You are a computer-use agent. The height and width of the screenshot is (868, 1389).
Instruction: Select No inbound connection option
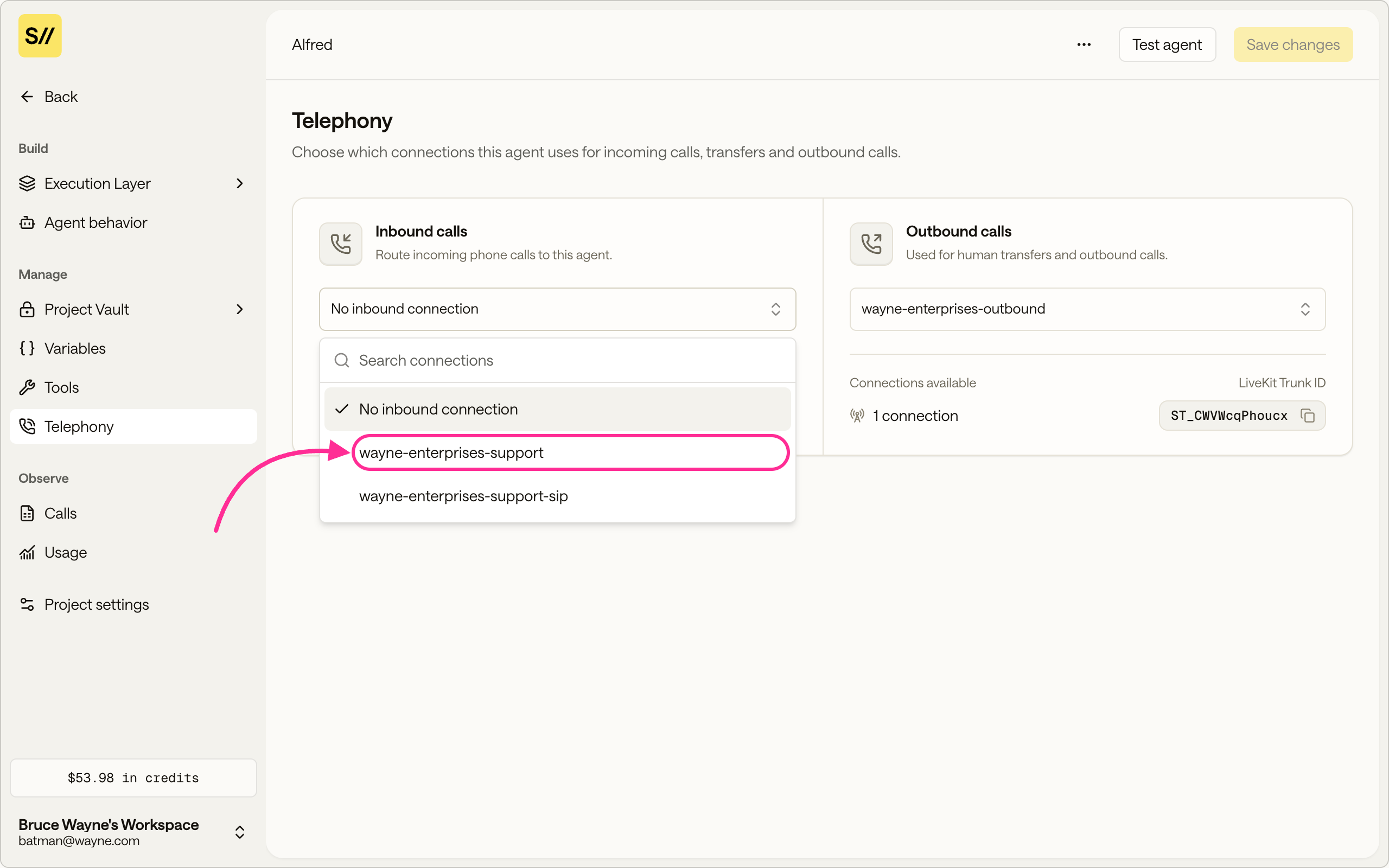click(557, 409)
